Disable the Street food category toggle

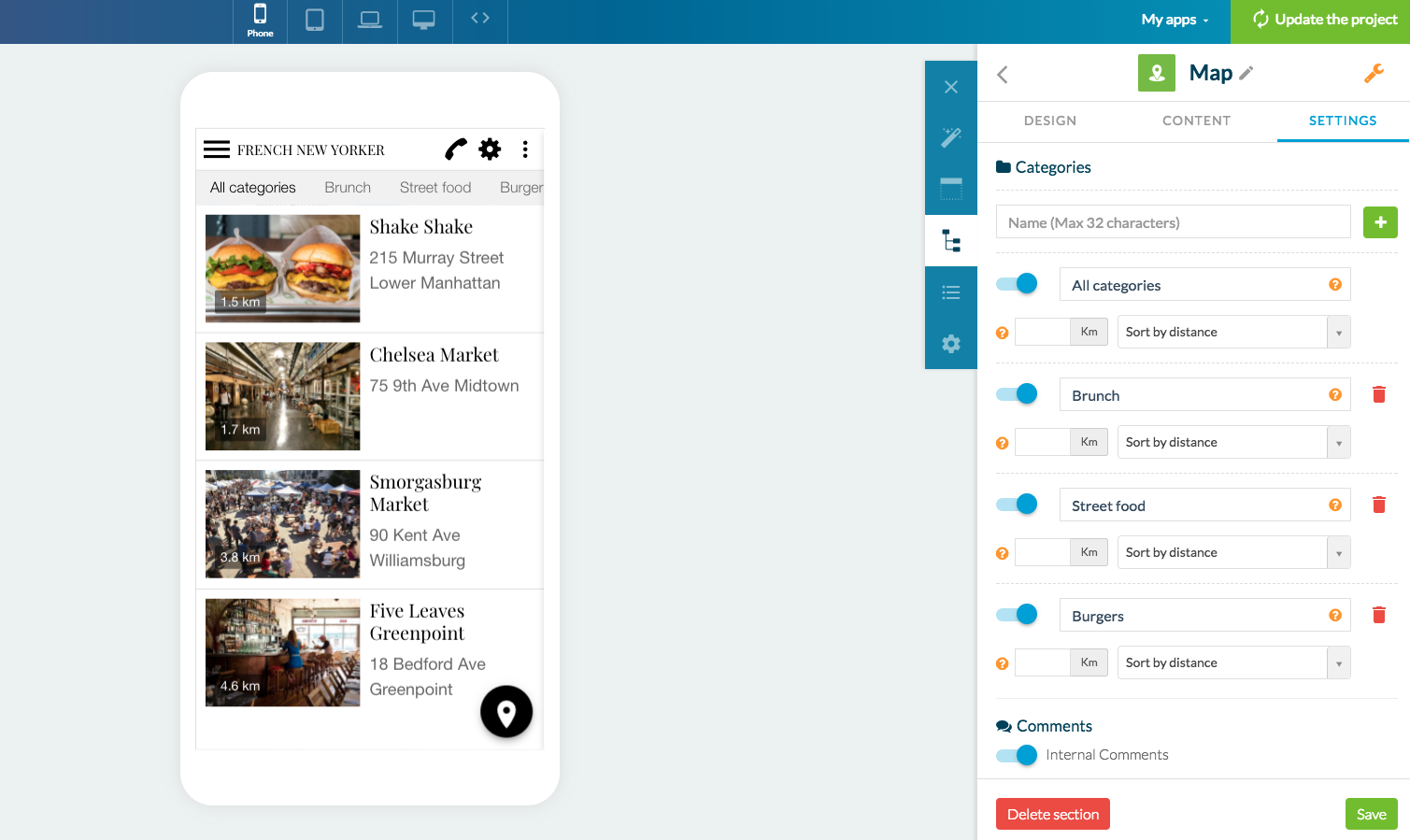(x=1017, y=505)
